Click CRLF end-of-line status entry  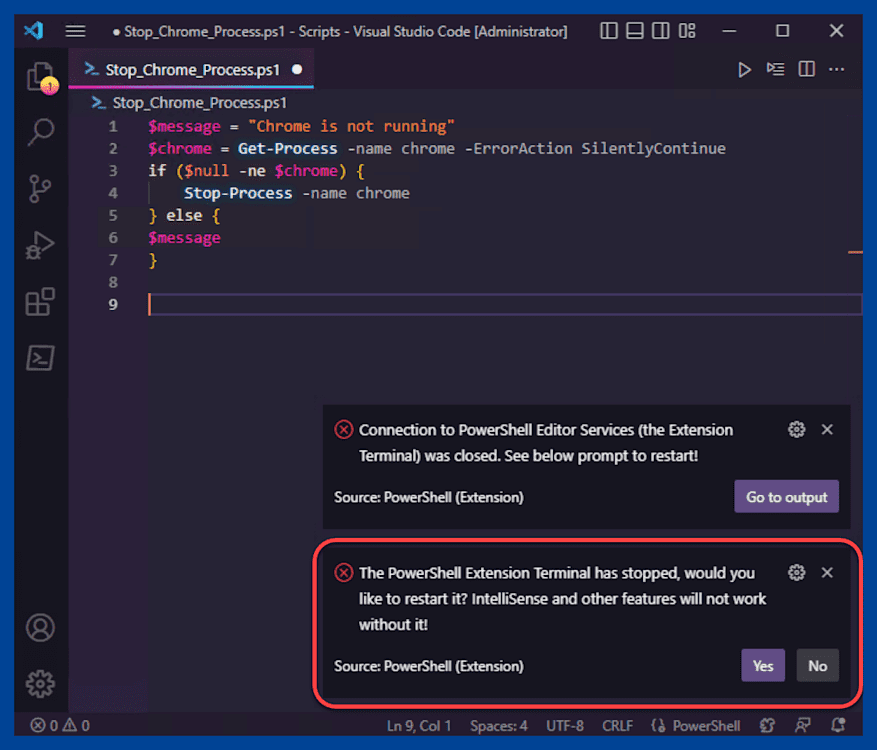pyautogui.click(x=617, y=725)
